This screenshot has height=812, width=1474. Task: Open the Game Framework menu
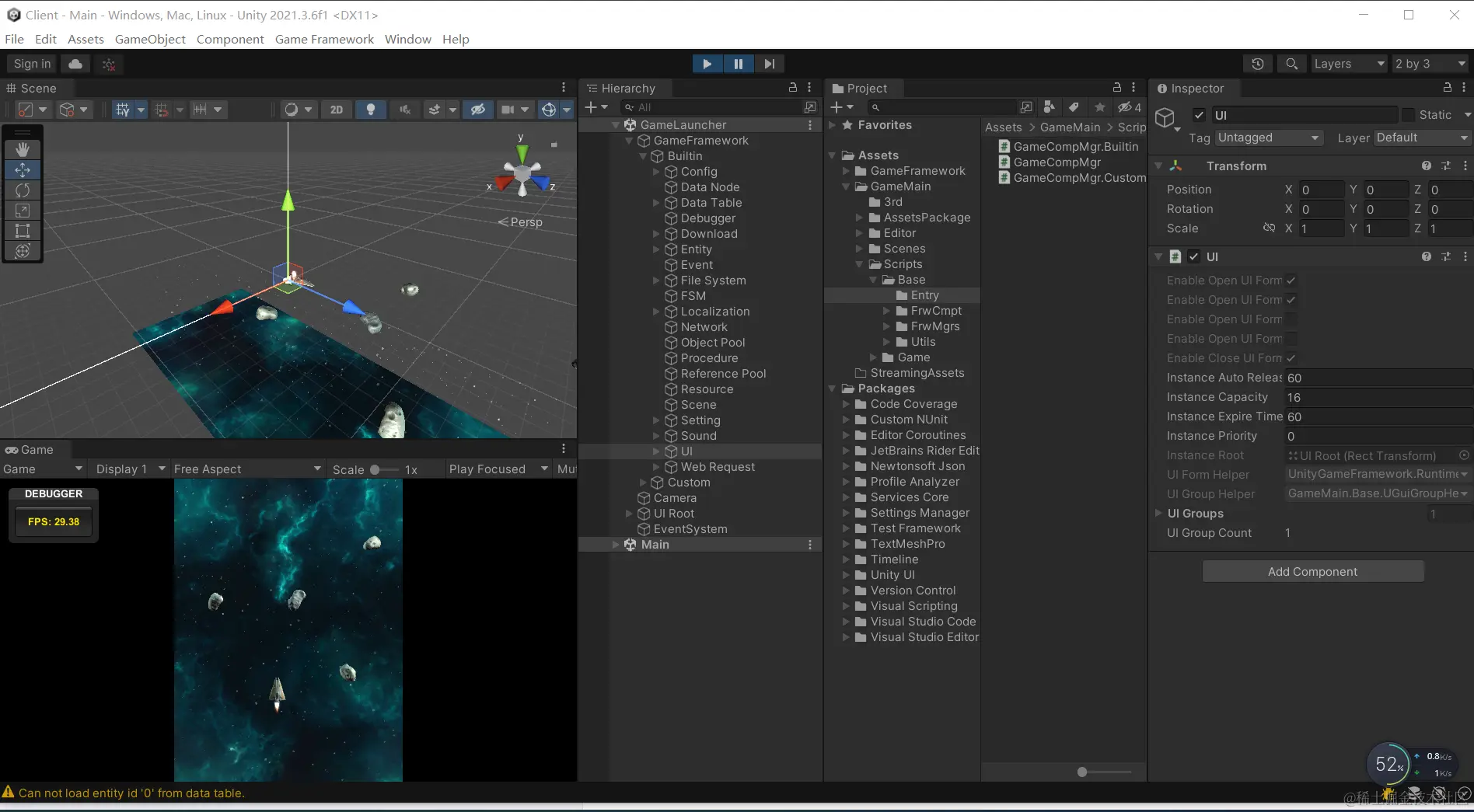point(324,39)
